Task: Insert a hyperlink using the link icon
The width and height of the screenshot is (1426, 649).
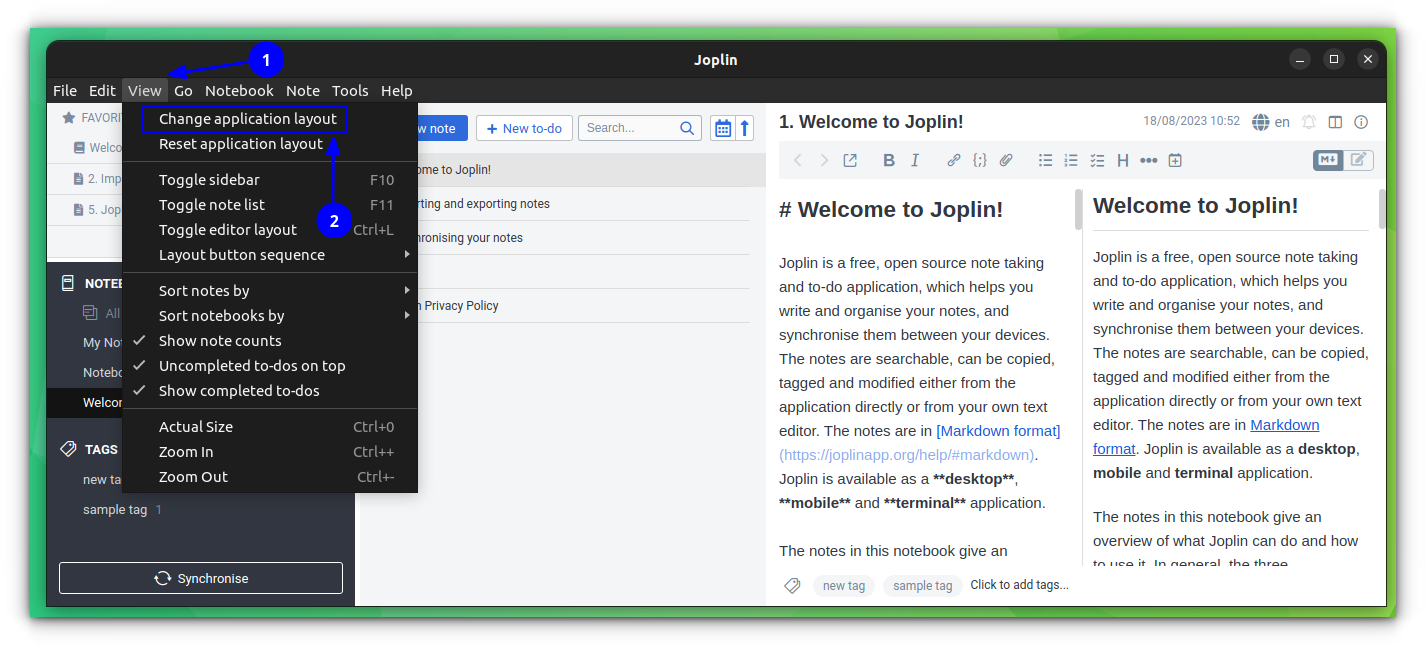Action: [953, 160]
